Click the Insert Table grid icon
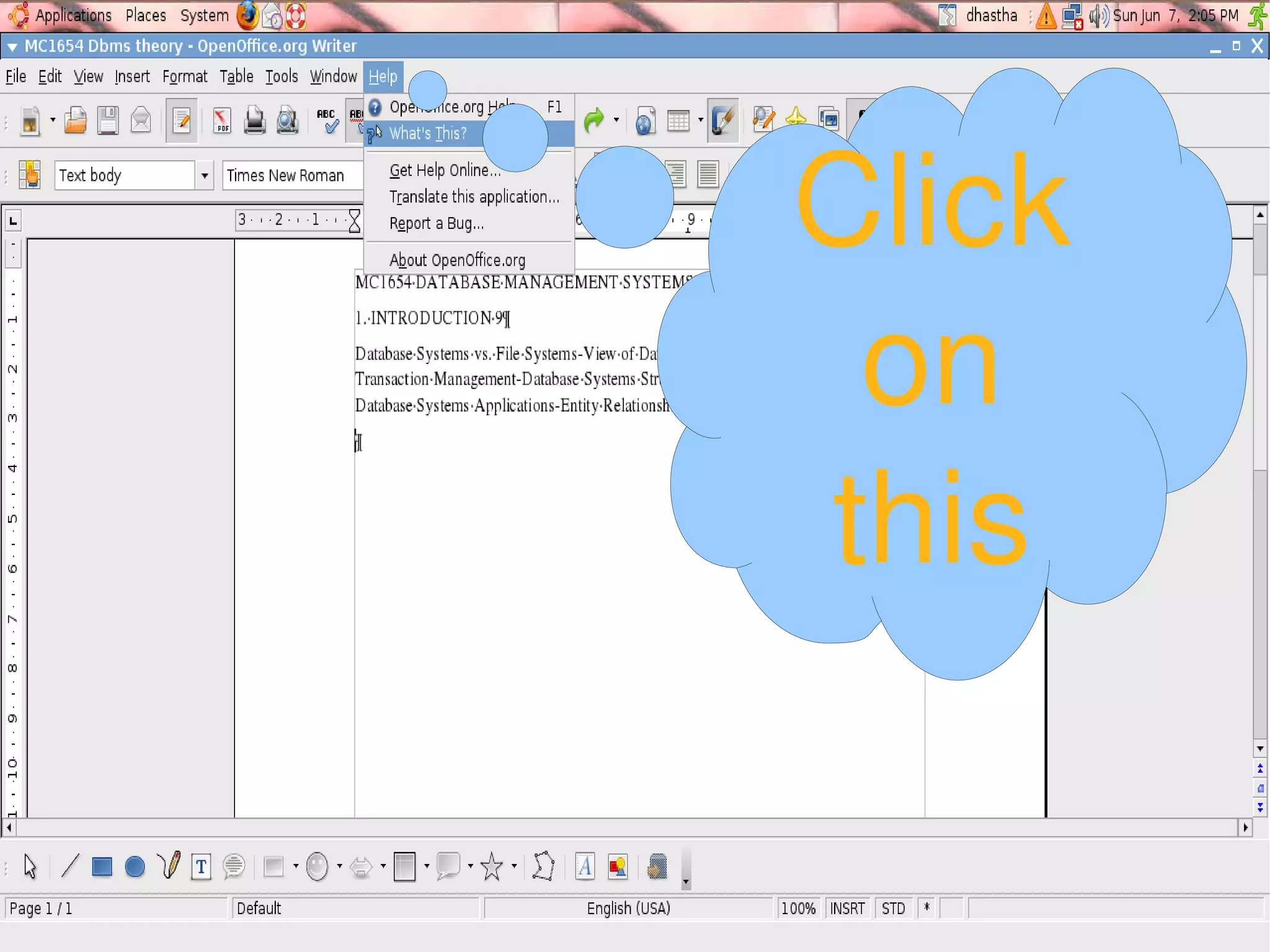 pyautogui.click(x=678, y=120)
